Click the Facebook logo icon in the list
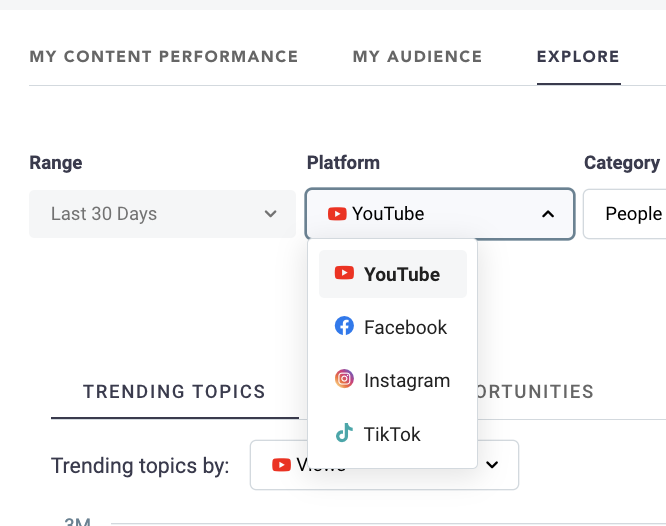 (344, 327)
